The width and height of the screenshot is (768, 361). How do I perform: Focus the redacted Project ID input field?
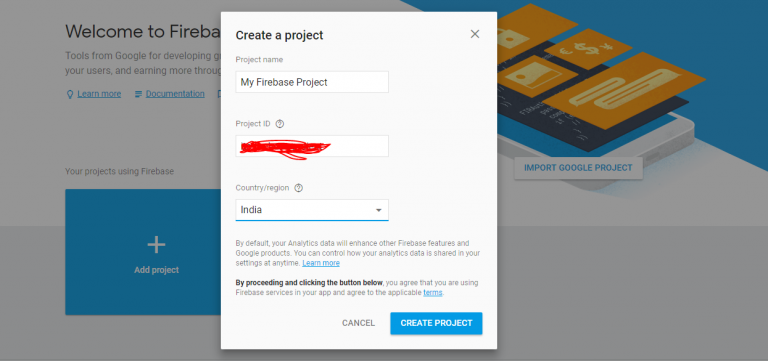[x=312, y=146]
